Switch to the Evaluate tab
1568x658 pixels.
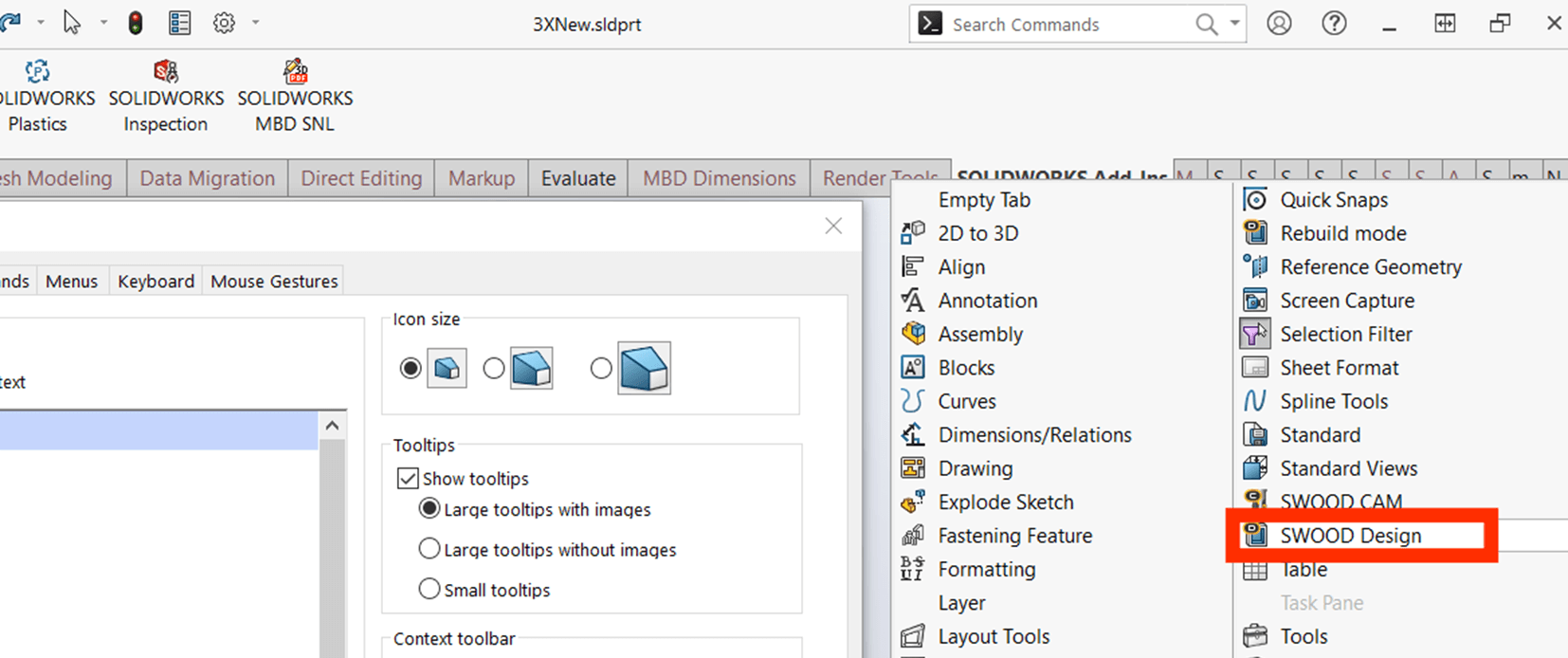pos(578,178)
